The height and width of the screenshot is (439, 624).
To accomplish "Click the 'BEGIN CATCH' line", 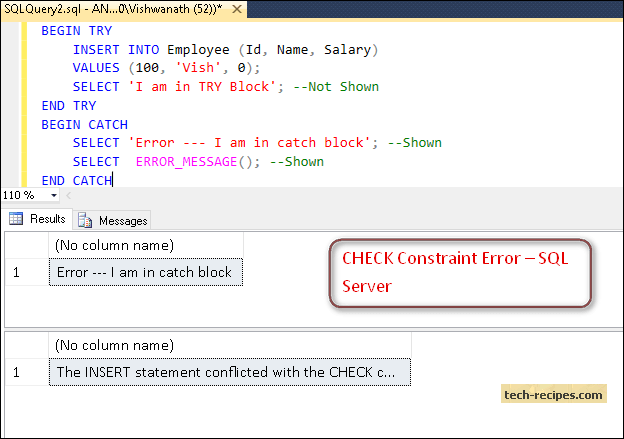I will [85, 125].
